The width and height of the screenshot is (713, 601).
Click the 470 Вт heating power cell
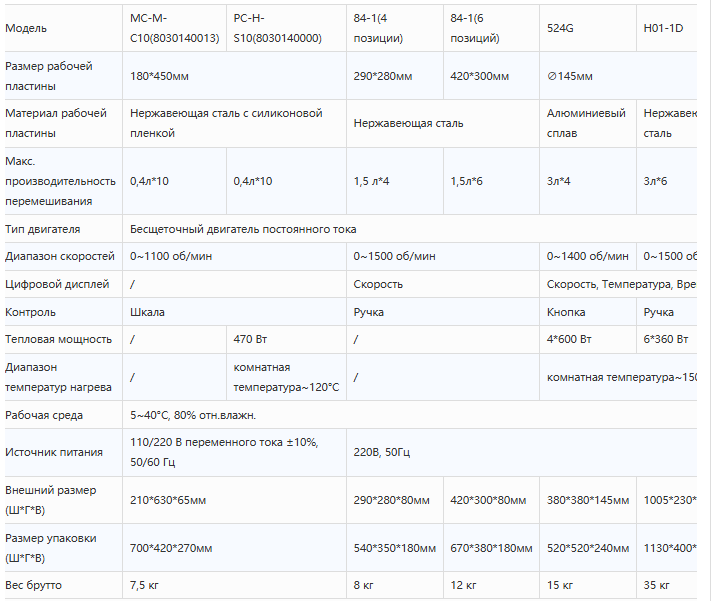(x=286, y=339)
